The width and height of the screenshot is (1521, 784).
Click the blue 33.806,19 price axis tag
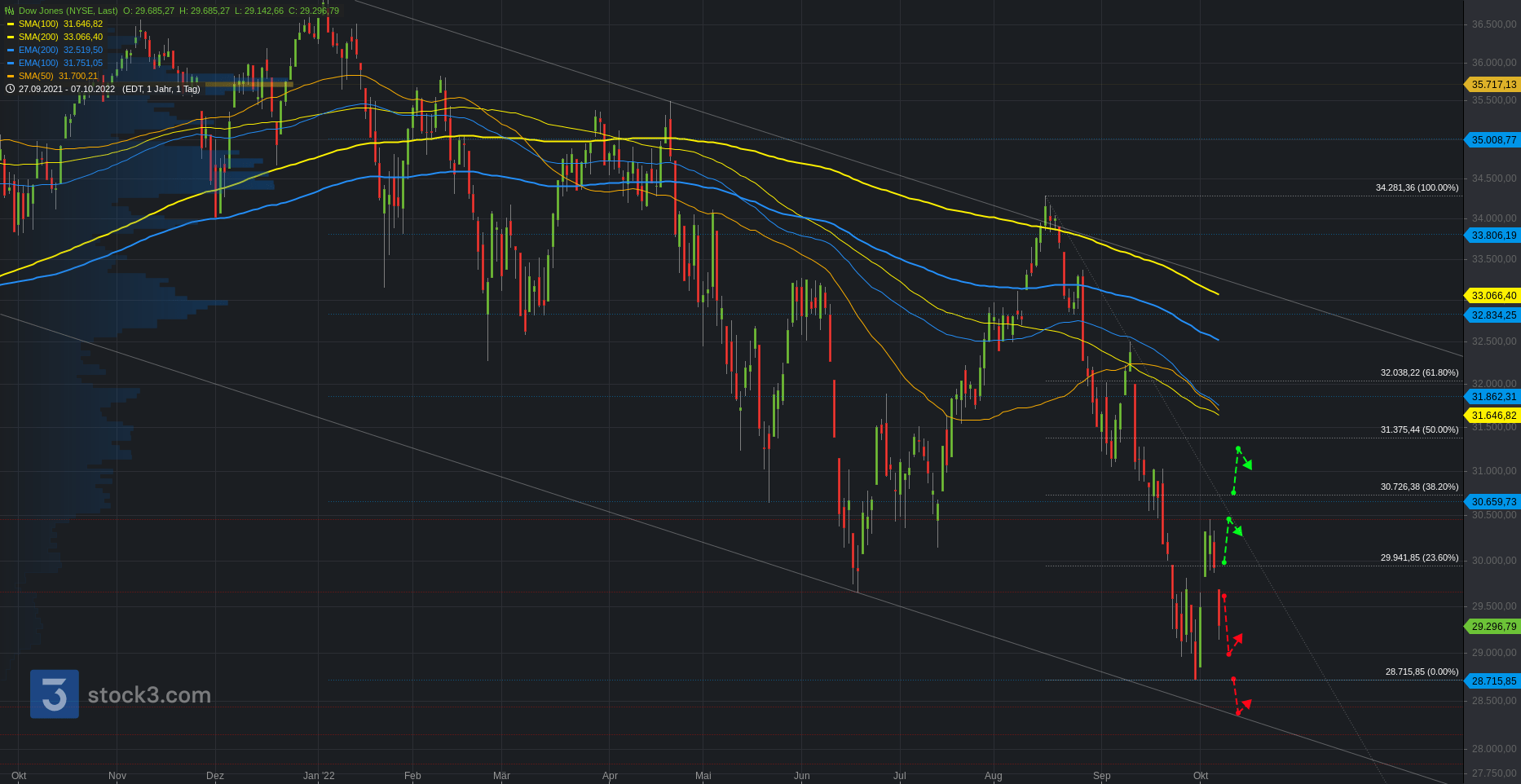click(1492, 236)
